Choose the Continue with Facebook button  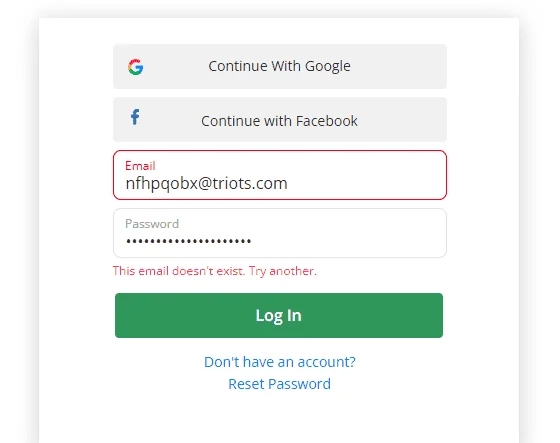tap(280, 119)
